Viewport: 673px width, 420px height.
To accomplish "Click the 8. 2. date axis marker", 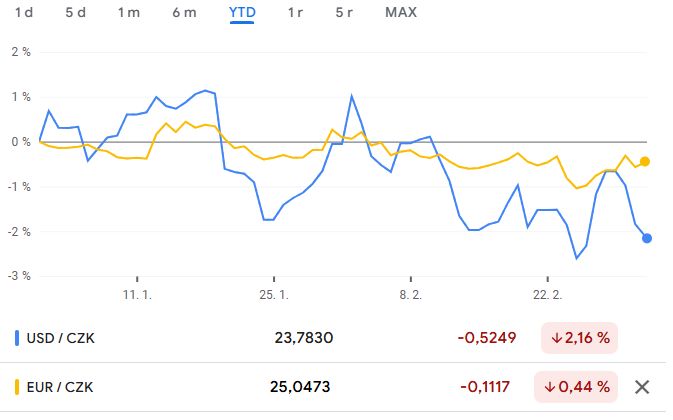I will [411, 295].
